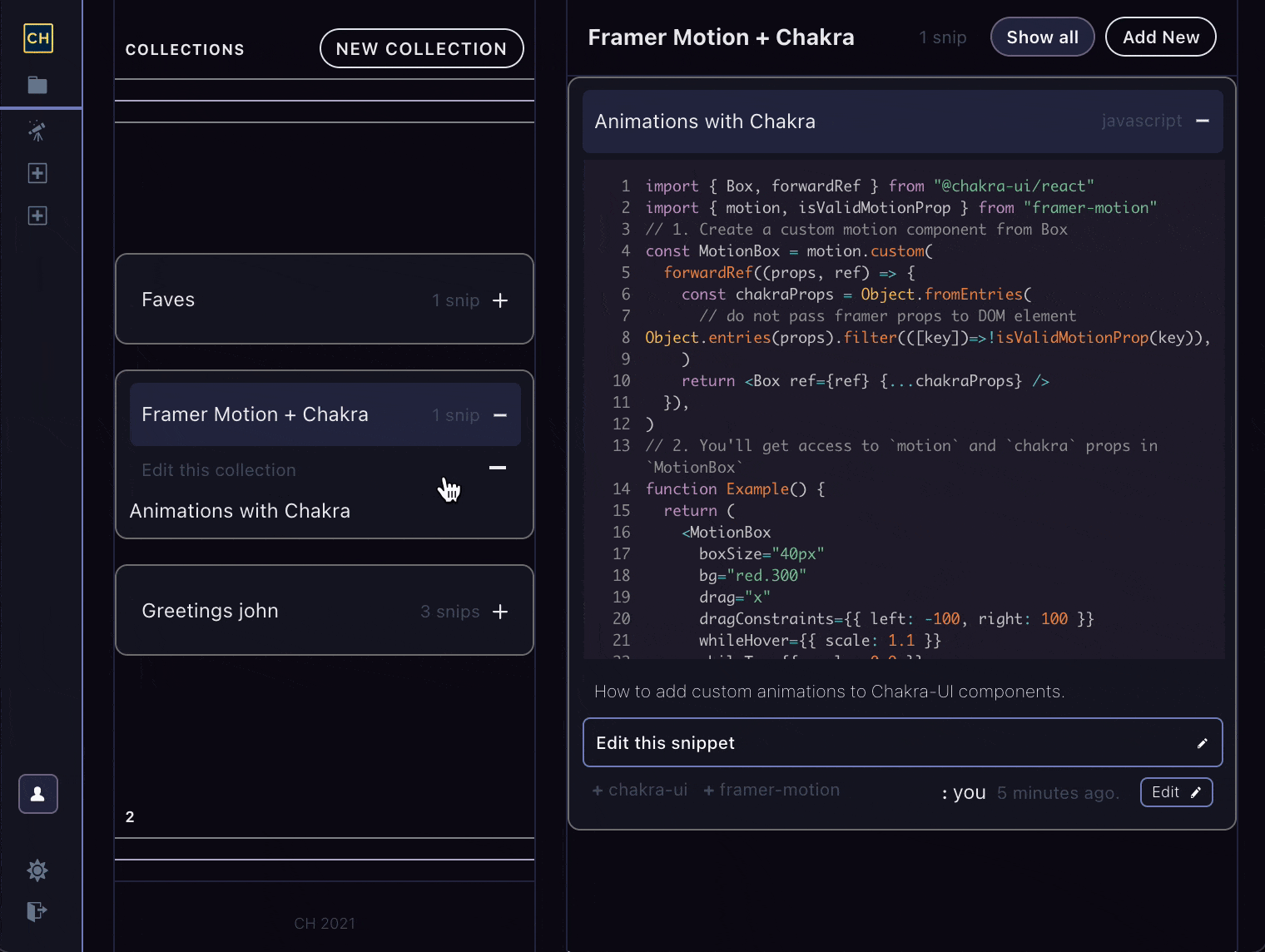Collapse the Edit this collection row minus
Image resolution: width=1265 pixels, height=952 pixels.
pos(498,469)
